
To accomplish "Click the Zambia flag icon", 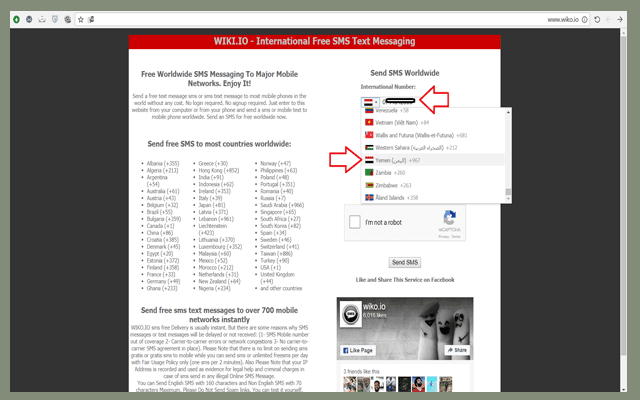I will pos(369,173).
